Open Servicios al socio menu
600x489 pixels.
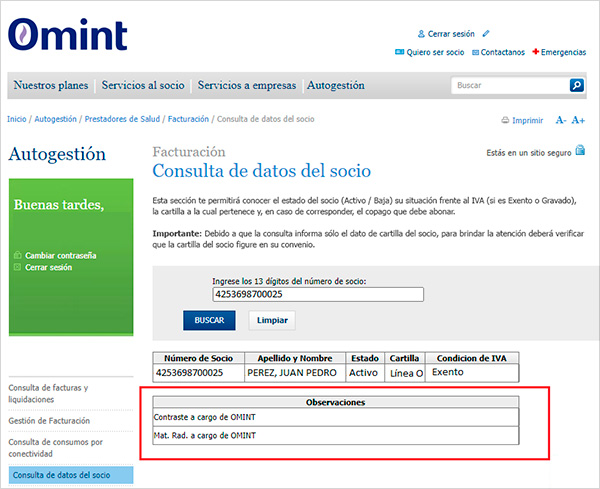click(x=143, y=85)
